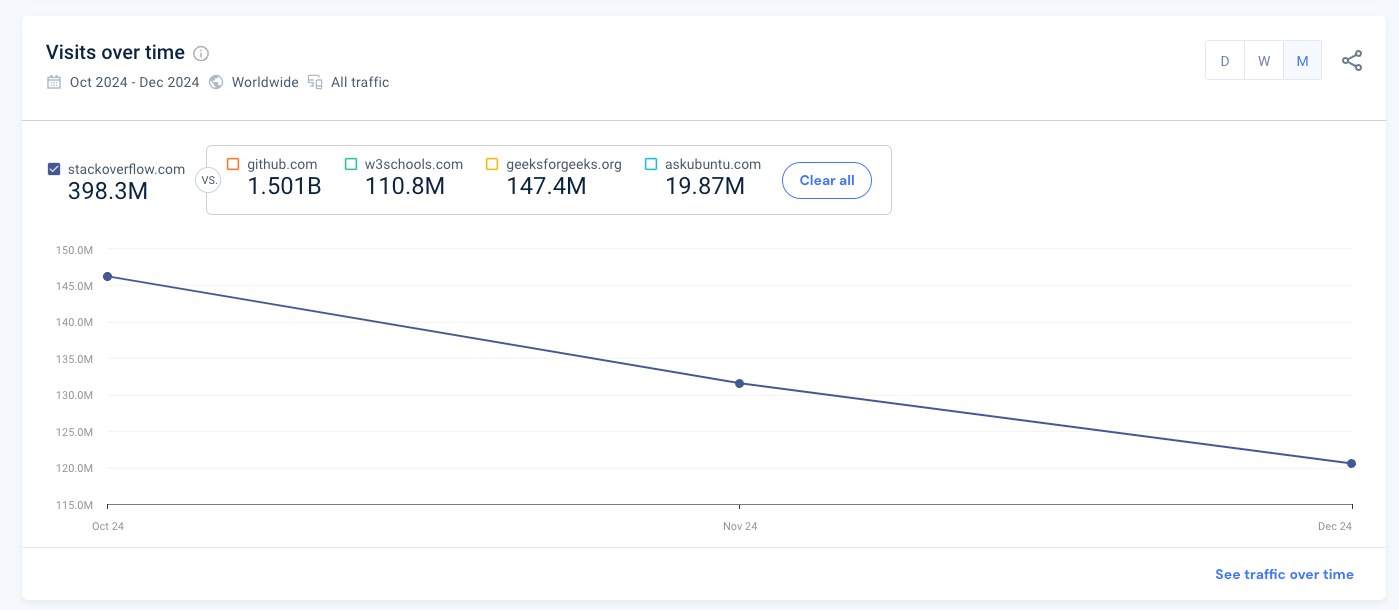1399x610 pixels.
Task: Switch to weekly view with W
Action: coord(1264,61)
